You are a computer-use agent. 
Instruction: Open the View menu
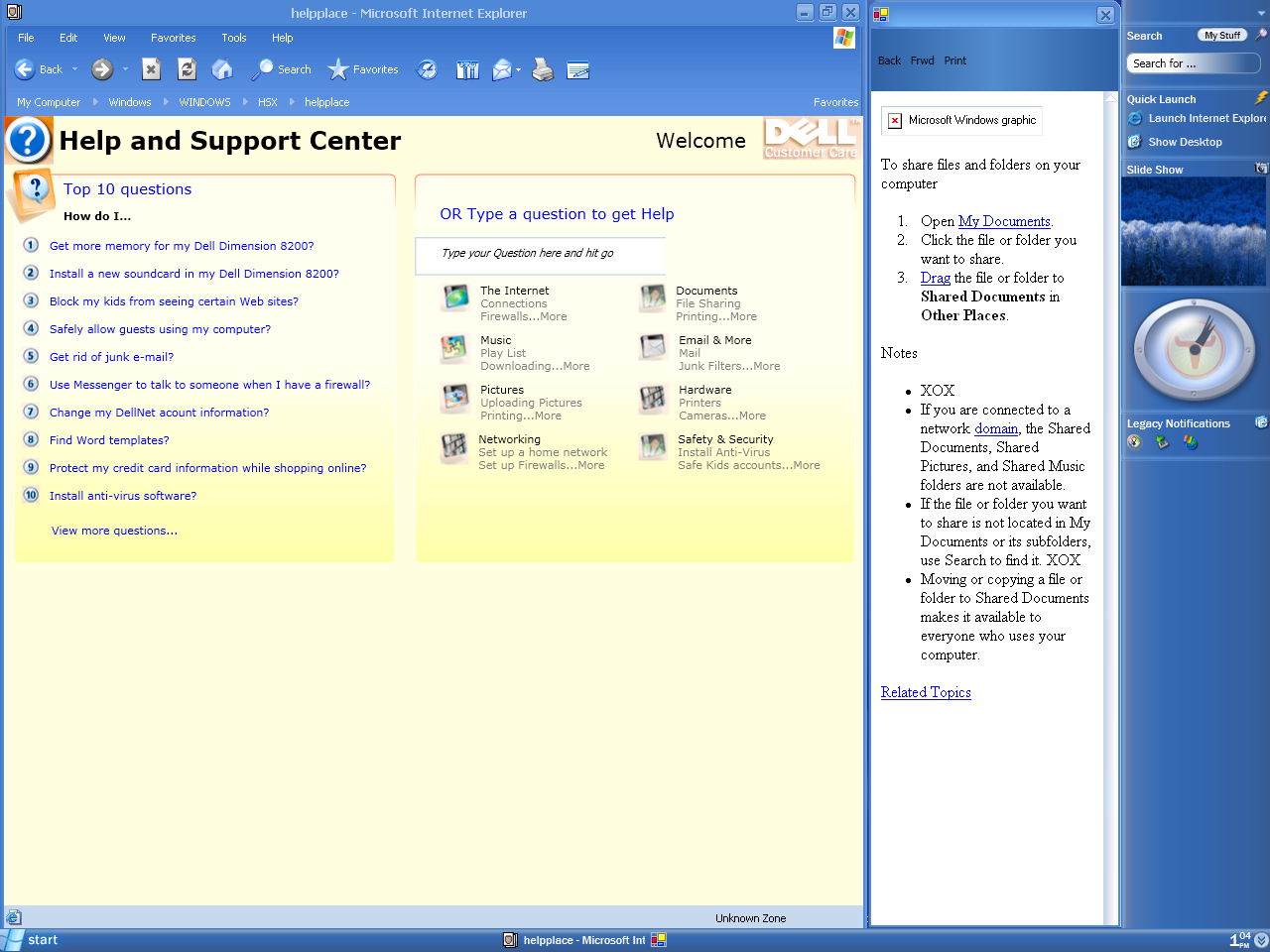tap(114, 38)
